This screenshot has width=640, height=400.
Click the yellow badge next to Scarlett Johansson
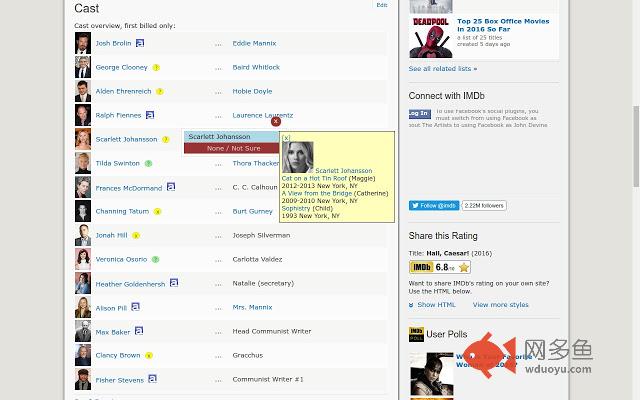(166, 140)
